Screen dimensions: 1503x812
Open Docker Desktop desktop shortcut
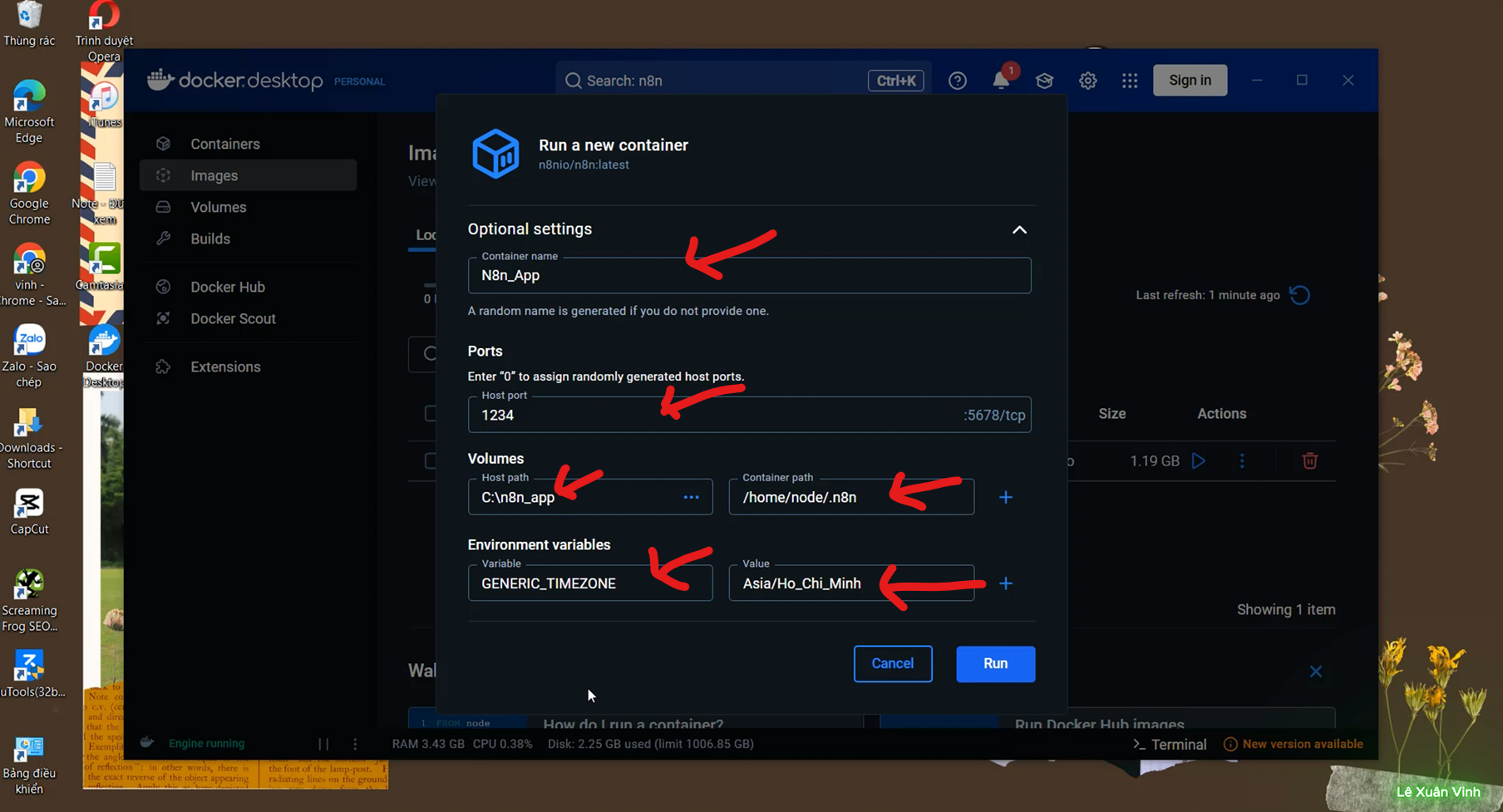[x=104, y=357]
